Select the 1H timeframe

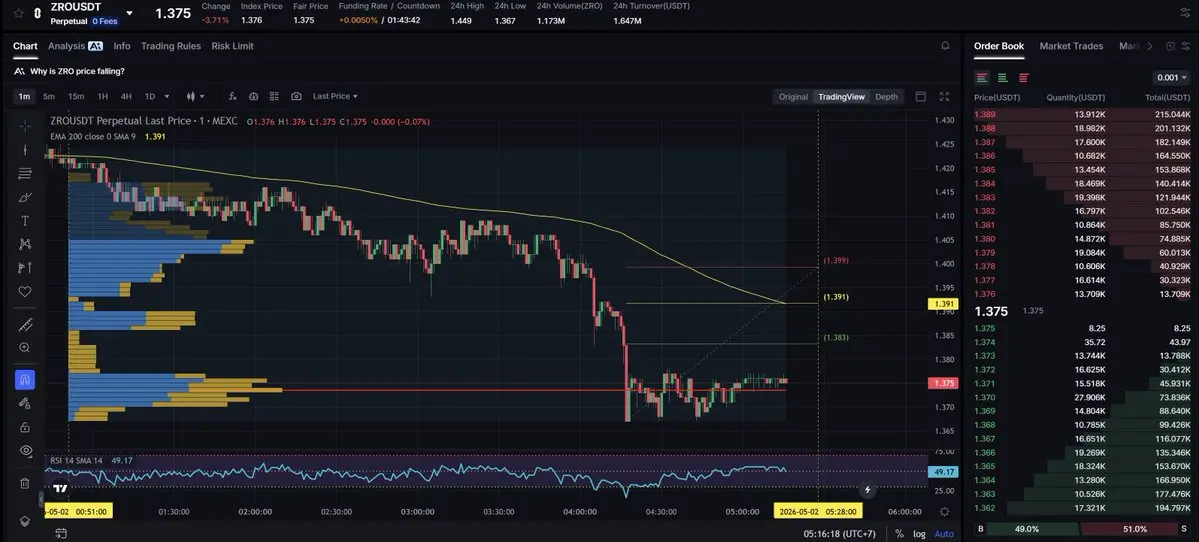point(102,96)
